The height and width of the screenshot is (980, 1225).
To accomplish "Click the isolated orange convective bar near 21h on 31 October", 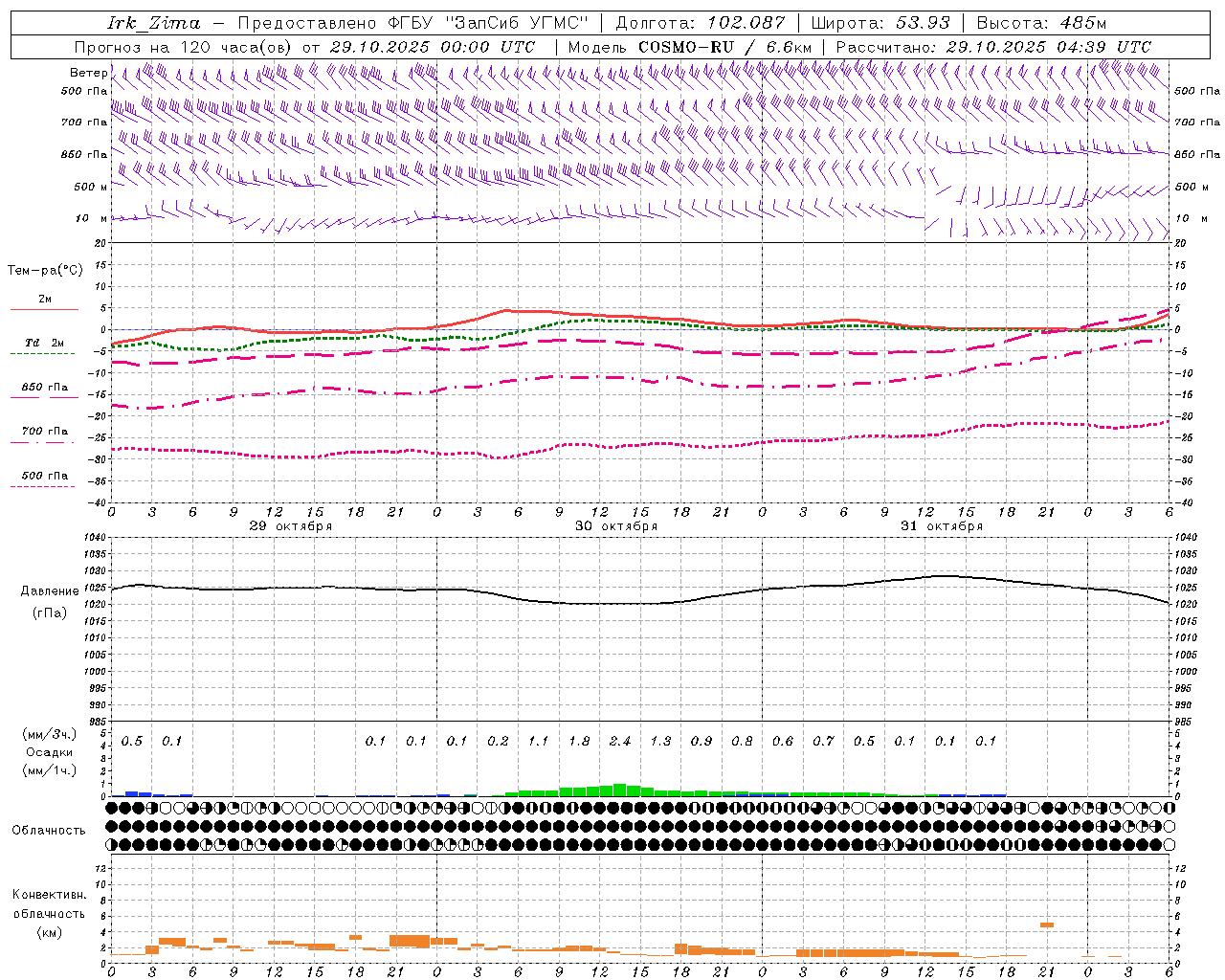I will point(1047,924).
